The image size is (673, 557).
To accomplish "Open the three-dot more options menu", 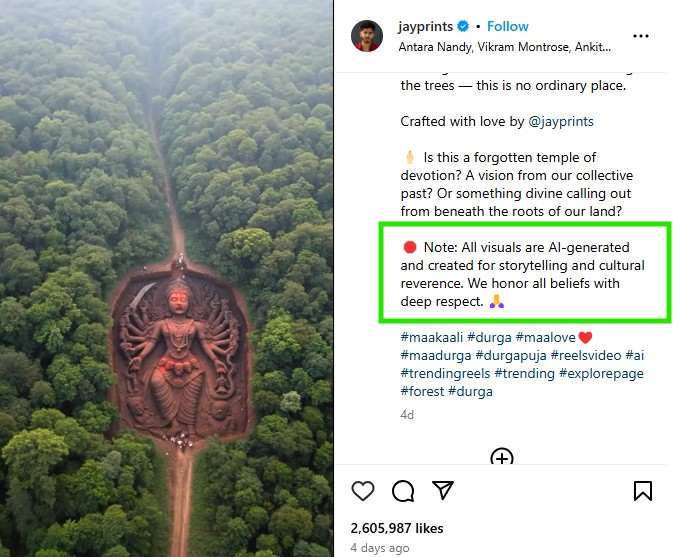I will [x=641, y=36].
